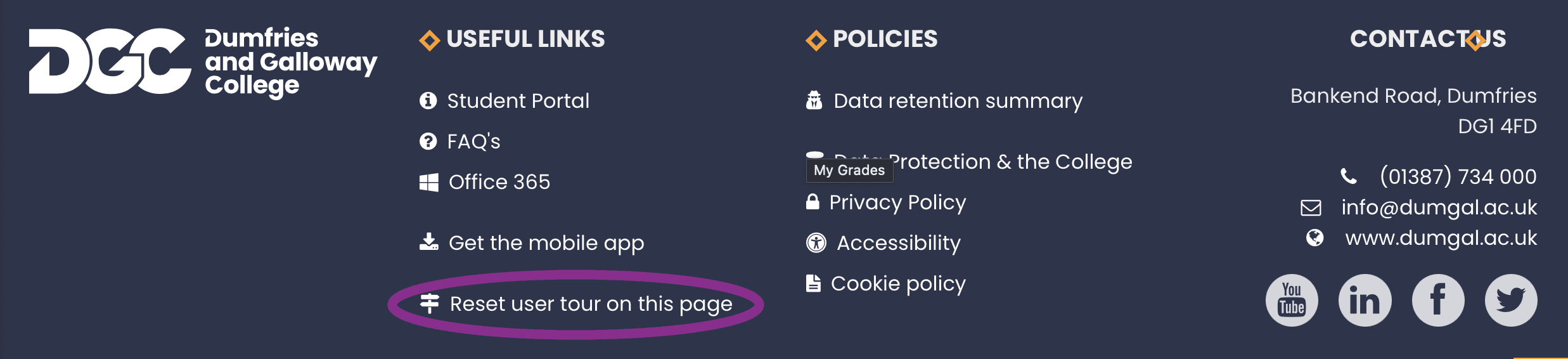Open the YouTube social icon
1568x359 pixels.
click(x=1292, y=300)
